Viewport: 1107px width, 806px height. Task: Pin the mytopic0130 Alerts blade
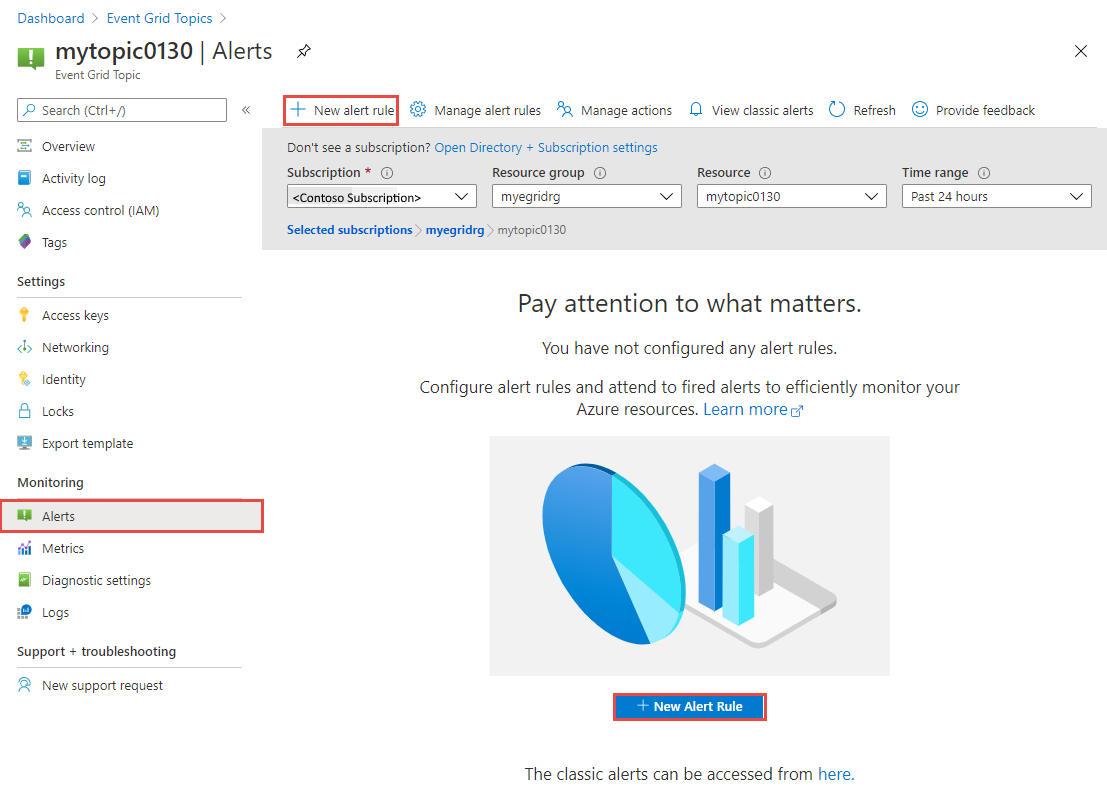click(303, 50)
